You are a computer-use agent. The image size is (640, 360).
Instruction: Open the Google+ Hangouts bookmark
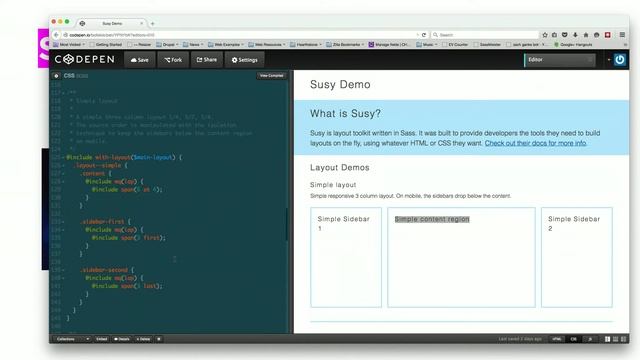point(573,44)
